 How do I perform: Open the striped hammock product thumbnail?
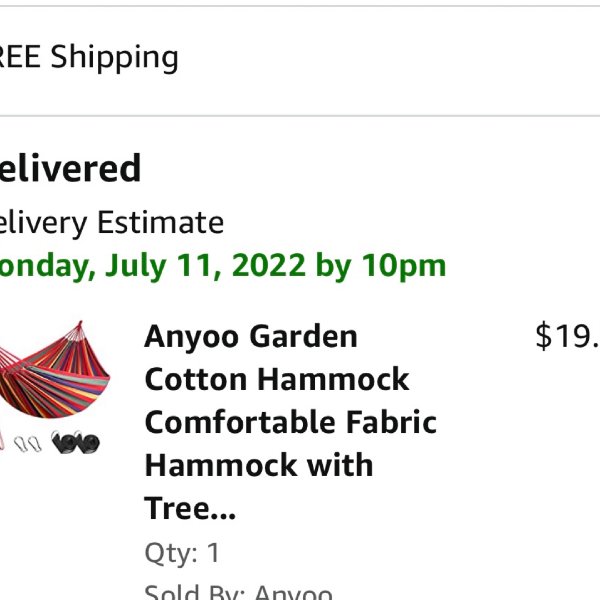pos(54,386)
